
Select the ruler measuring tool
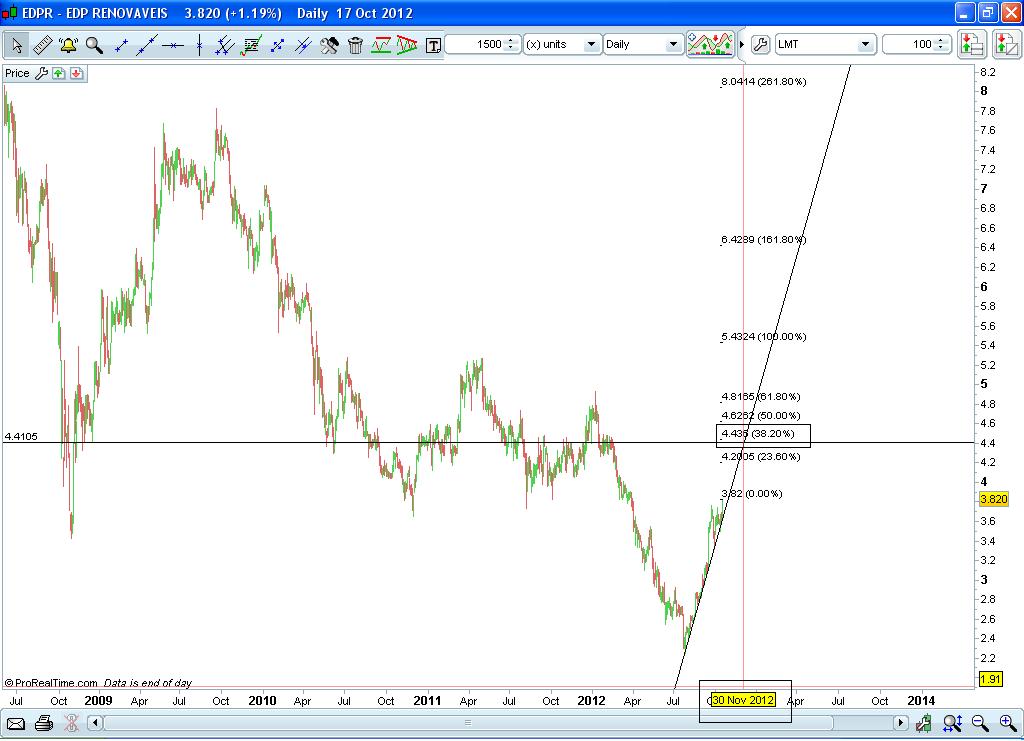(42, 45)
